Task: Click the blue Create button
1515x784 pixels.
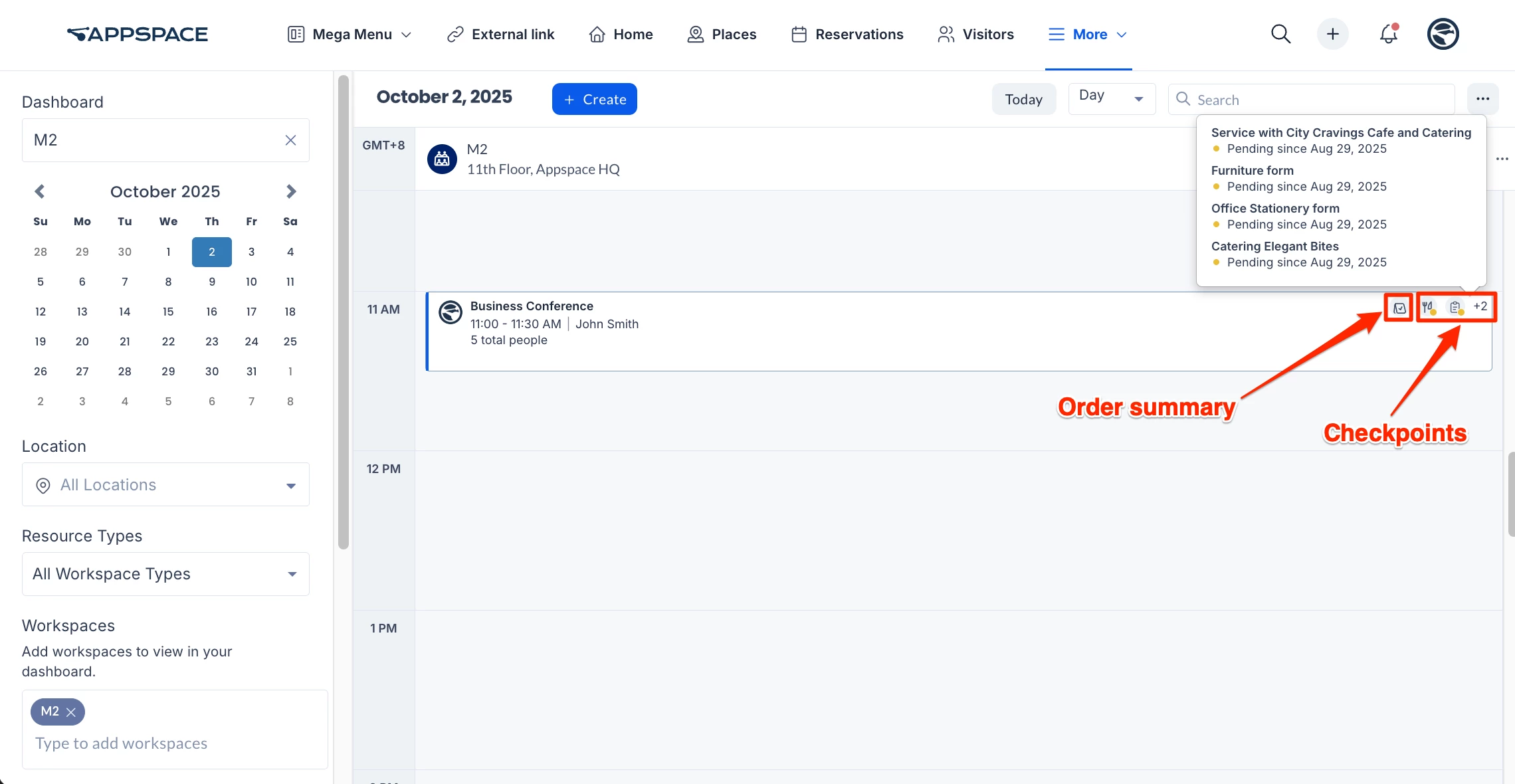Action: click(x=594, y=99)
